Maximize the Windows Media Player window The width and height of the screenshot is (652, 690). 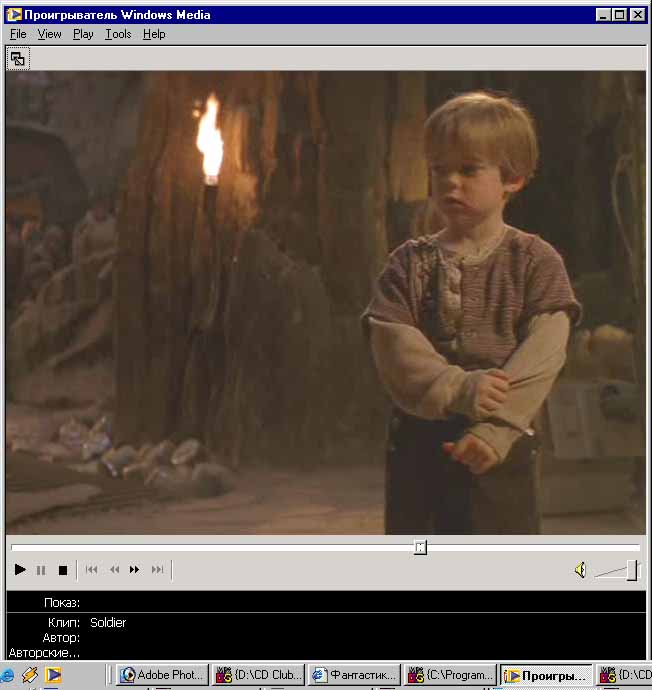[619, 15]
